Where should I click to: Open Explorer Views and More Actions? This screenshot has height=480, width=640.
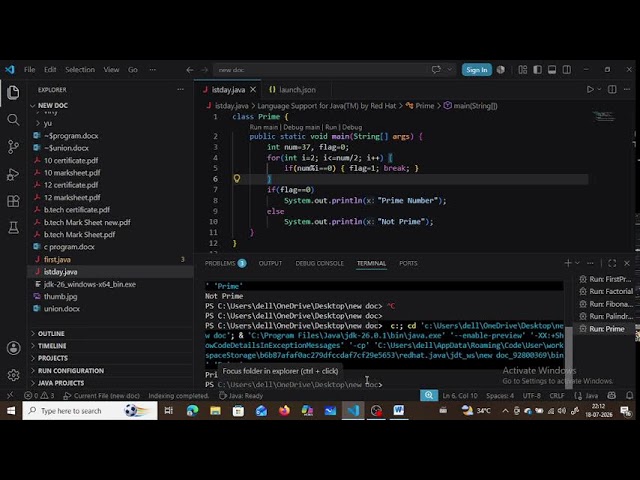coord(180,89)
